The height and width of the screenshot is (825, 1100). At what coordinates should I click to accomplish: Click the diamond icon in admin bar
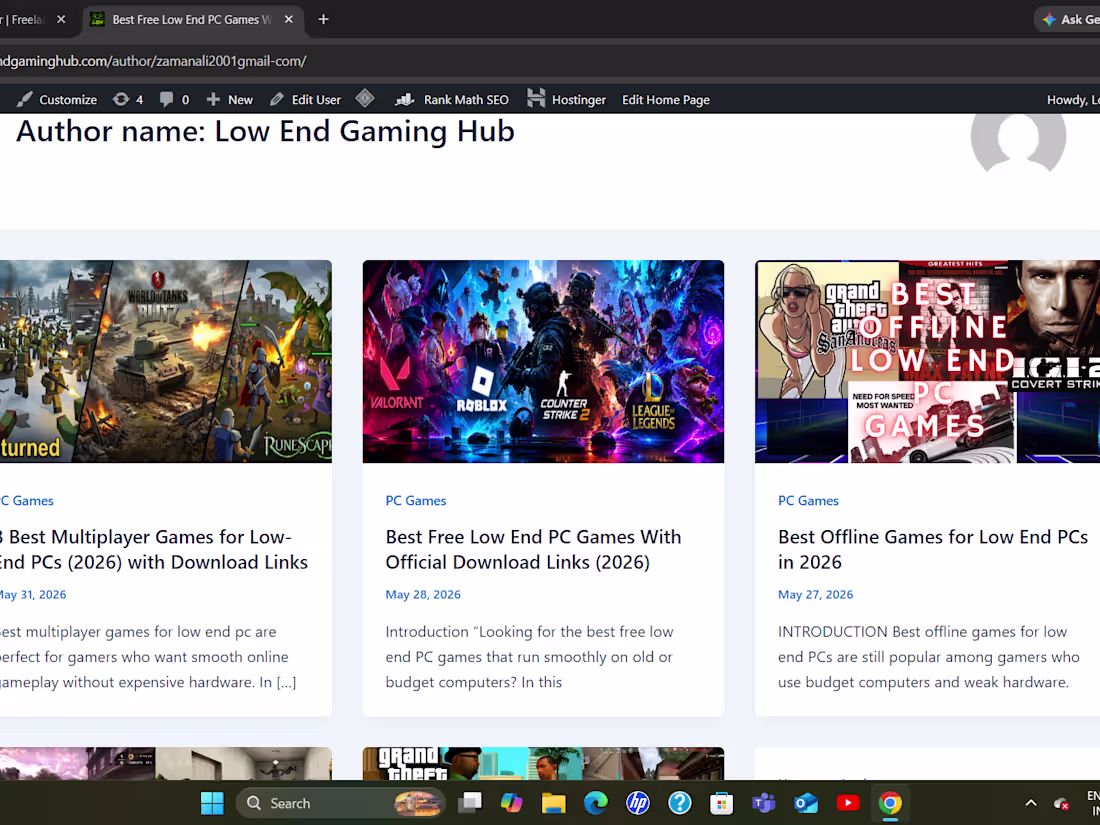click(365, 98)
